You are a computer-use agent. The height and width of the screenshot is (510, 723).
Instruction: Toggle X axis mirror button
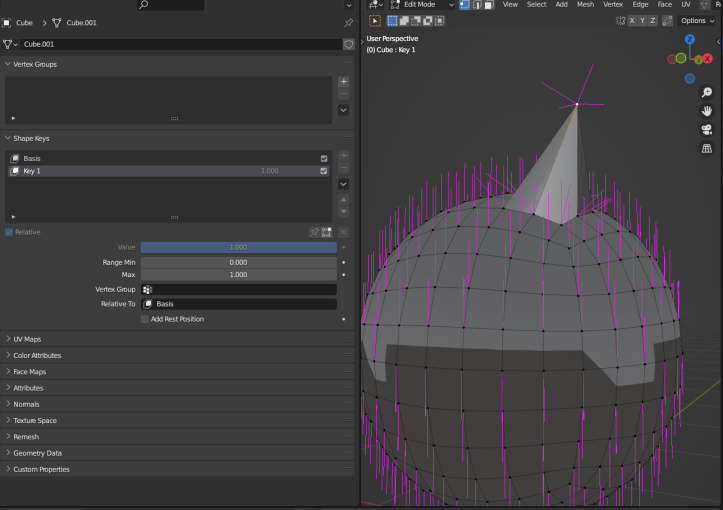(632, 21)
